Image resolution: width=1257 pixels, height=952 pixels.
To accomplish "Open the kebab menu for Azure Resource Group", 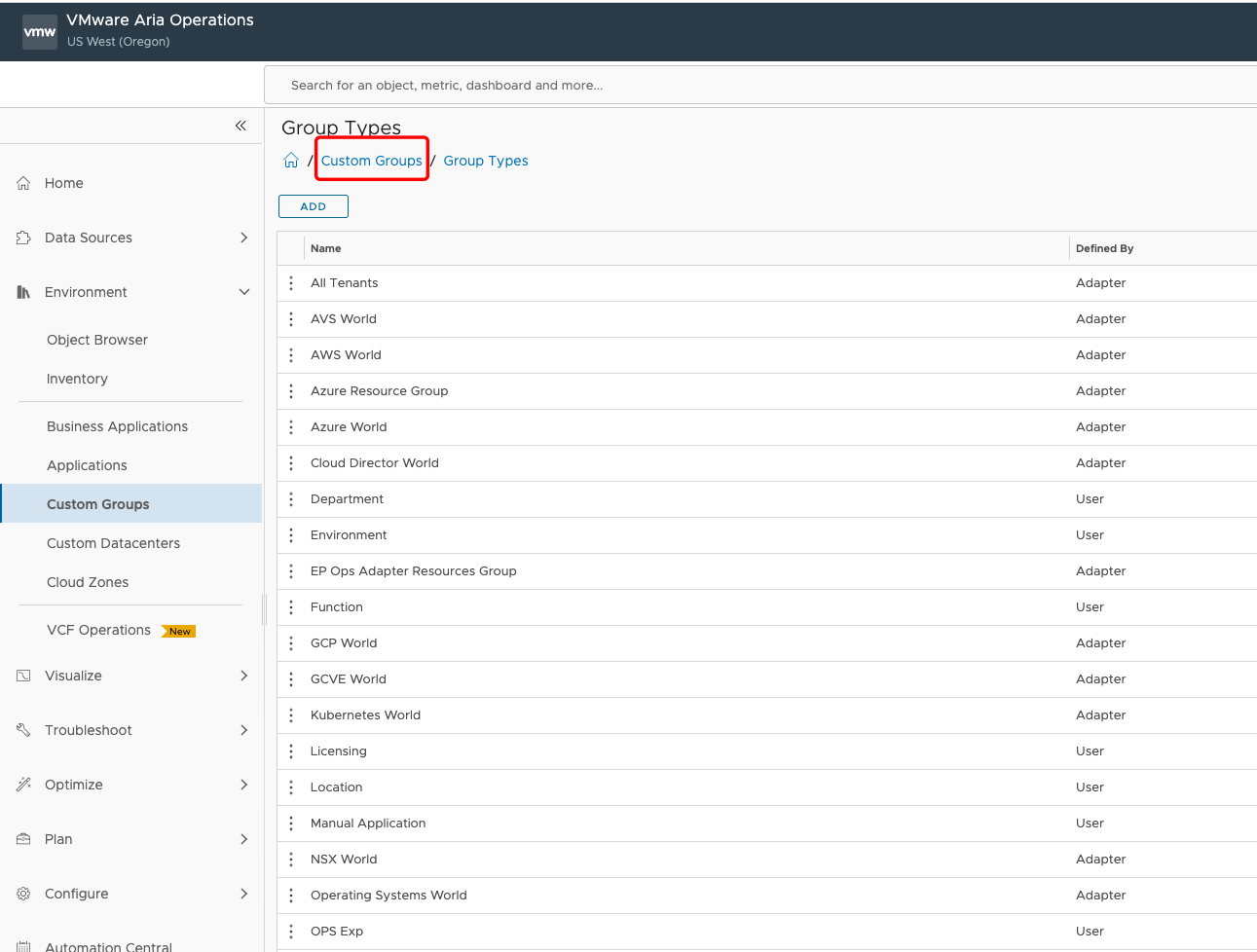I will point(291,391).
